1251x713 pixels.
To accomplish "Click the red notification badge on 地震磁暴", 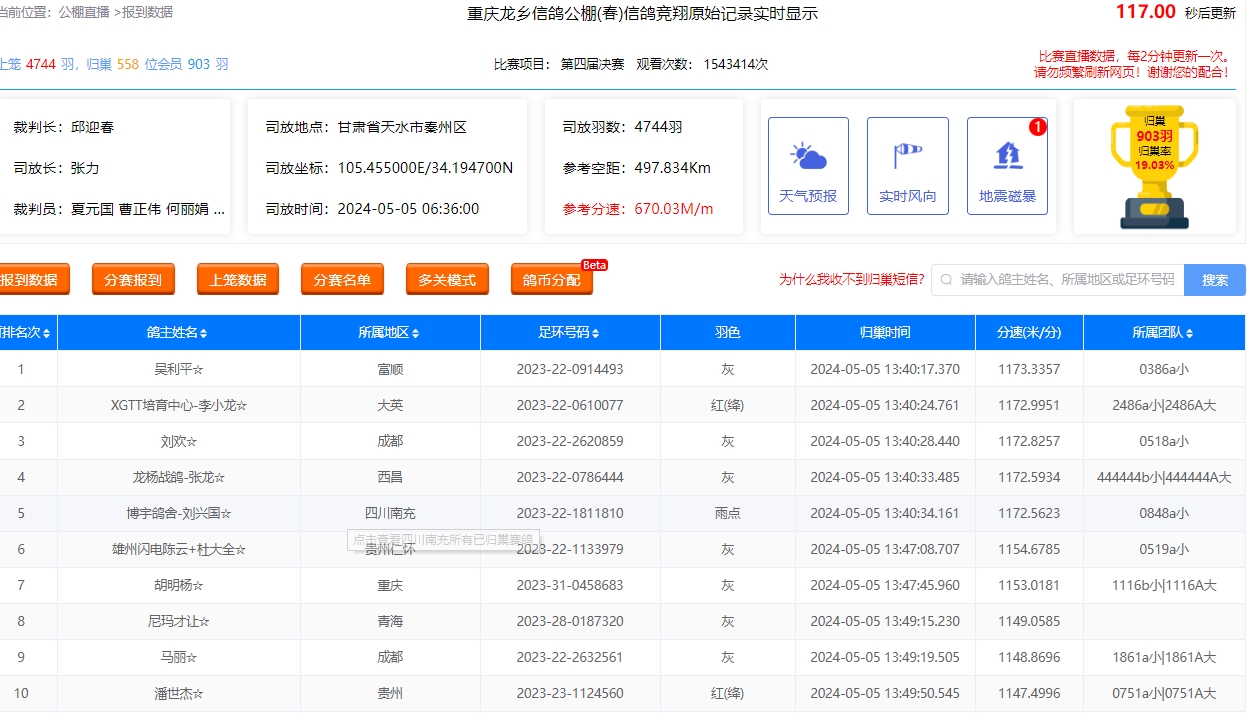I will 1037,127.
